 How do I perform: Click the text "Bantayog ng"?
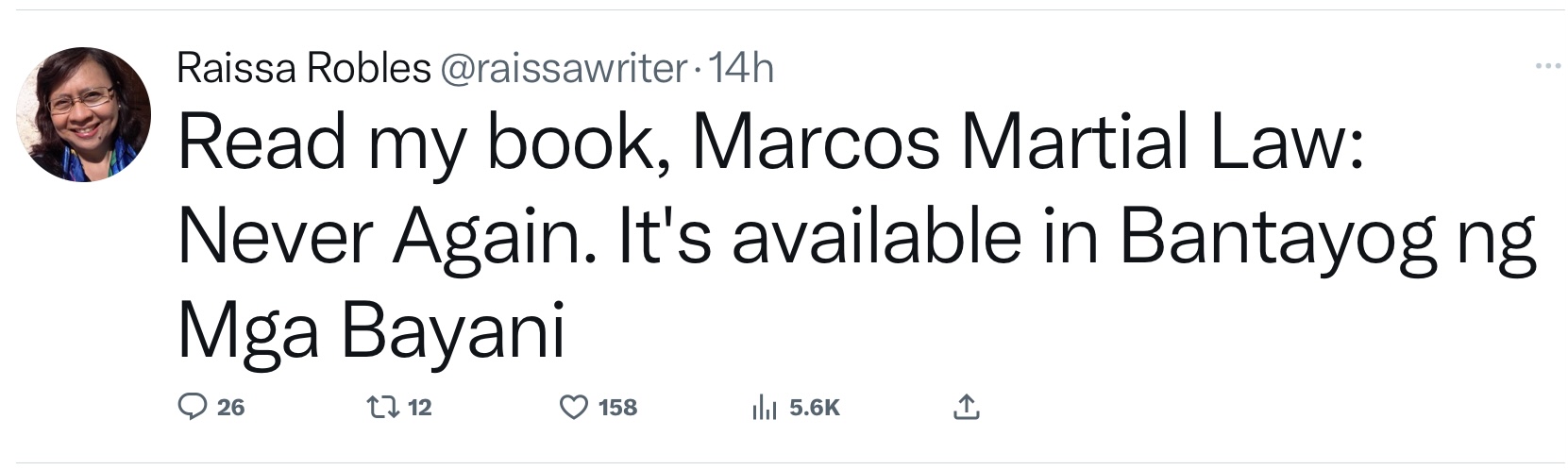tap(1326, 238)
